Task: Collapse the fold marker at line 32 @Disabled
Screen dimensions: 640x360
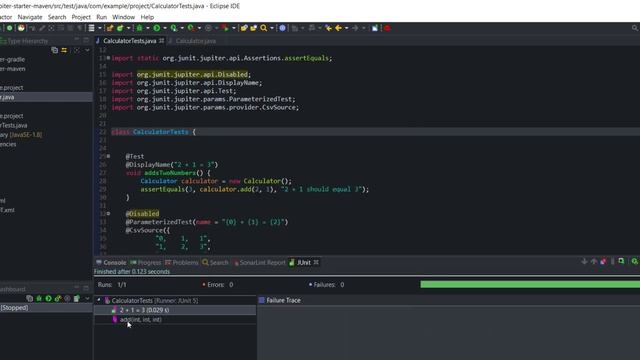Action: [x=108, y=213]
